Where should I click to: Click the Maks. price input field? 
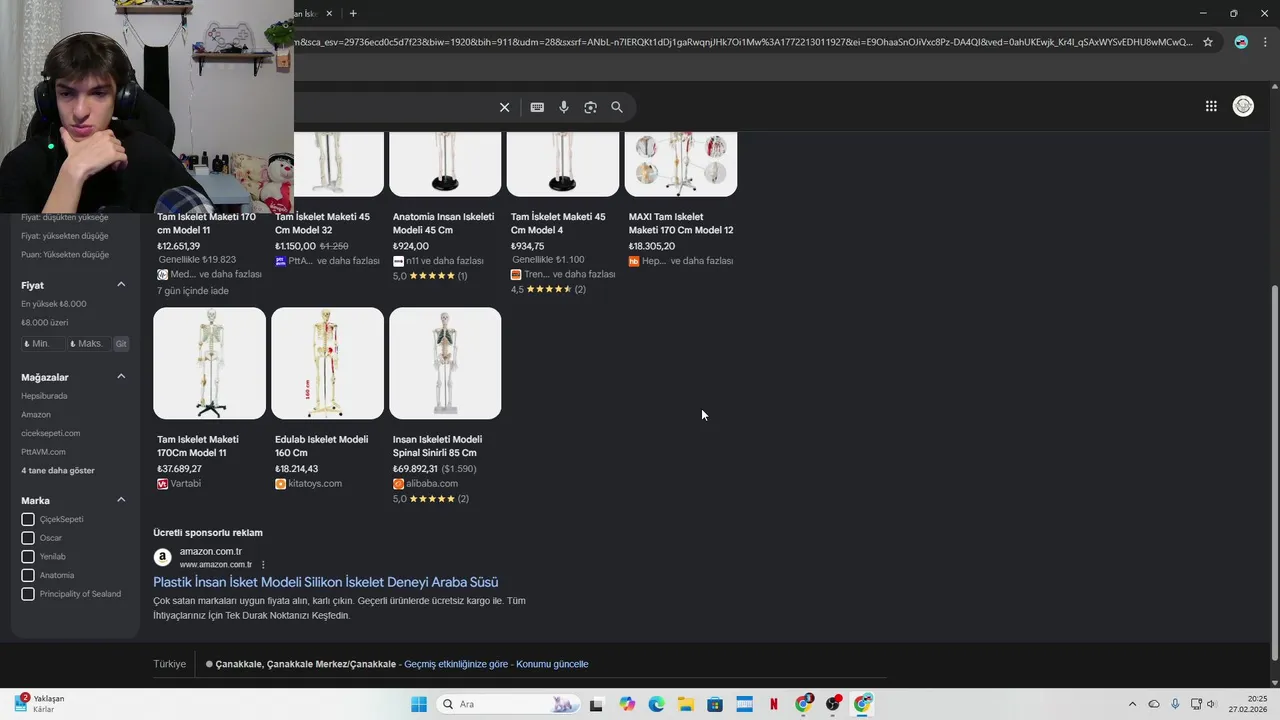coord(89,343)
